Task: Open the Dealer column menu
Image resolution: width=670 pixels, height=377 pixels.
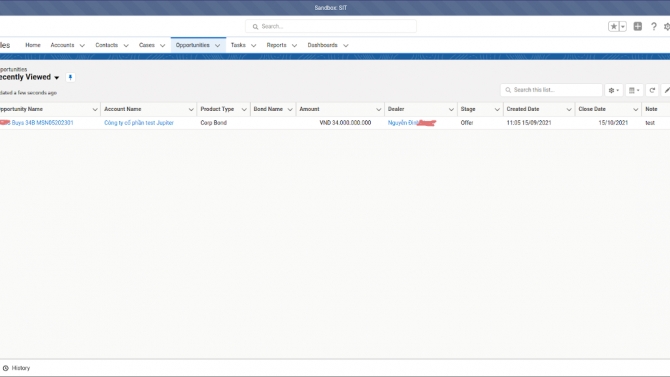Action: pyautogui.click(x=451, y=109)
